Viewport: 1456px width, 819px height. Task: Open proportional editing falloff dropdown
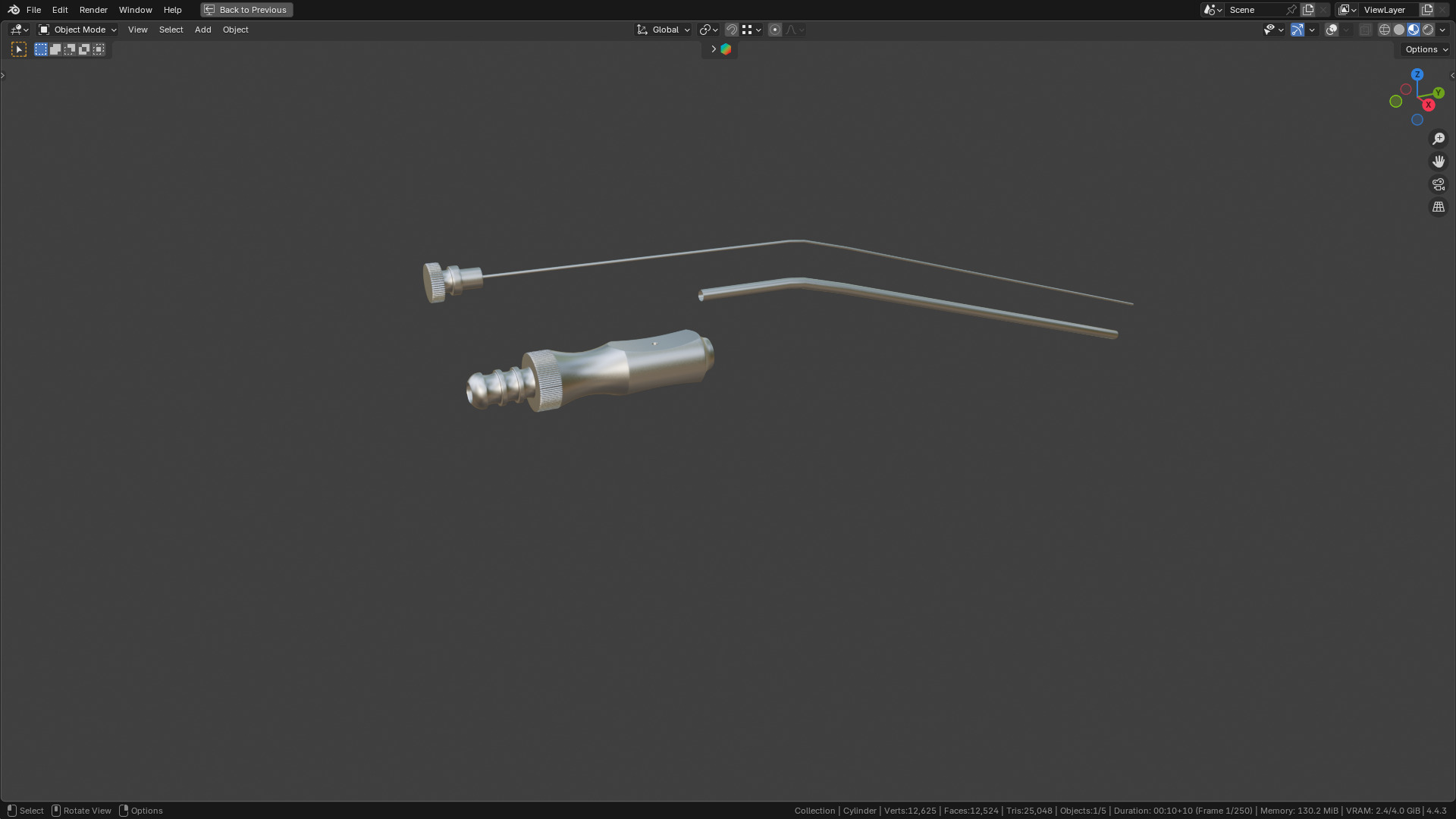tap(795, 30)
